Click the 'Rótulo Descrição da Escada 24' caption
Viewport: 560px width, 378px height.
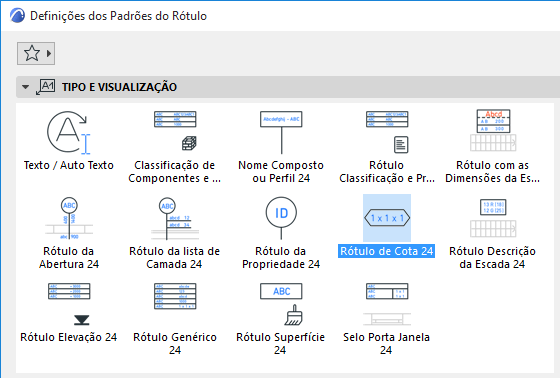[492, 258]
